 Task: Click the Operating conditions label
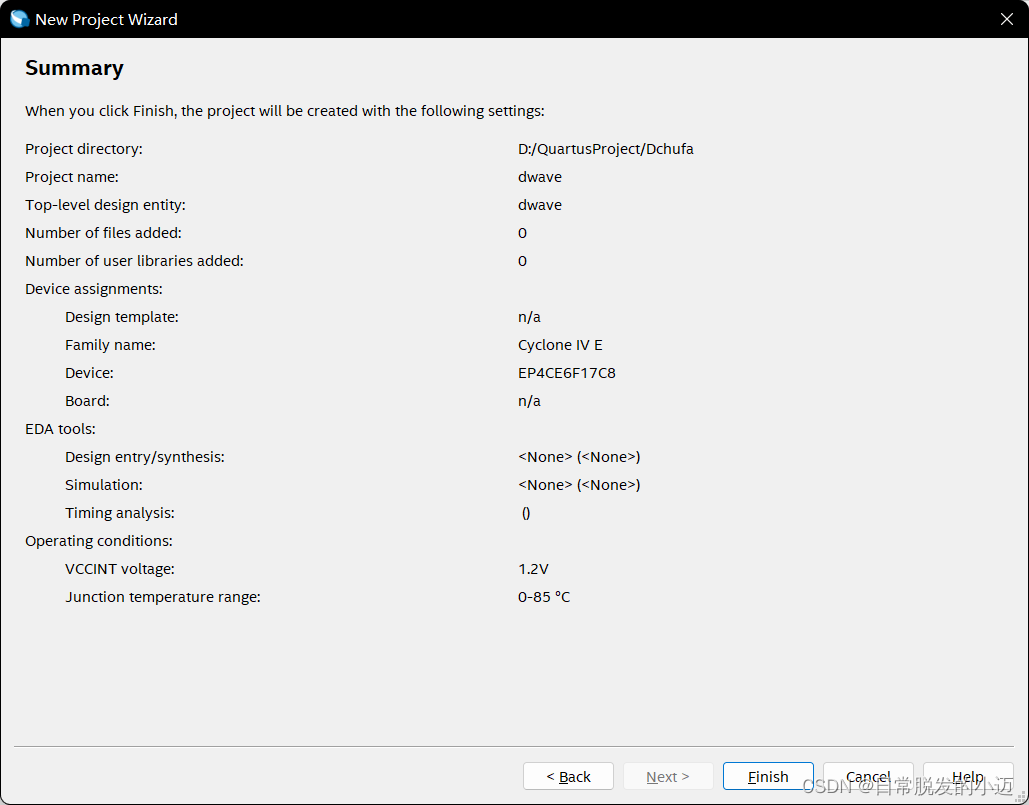[x=98, y=541]
